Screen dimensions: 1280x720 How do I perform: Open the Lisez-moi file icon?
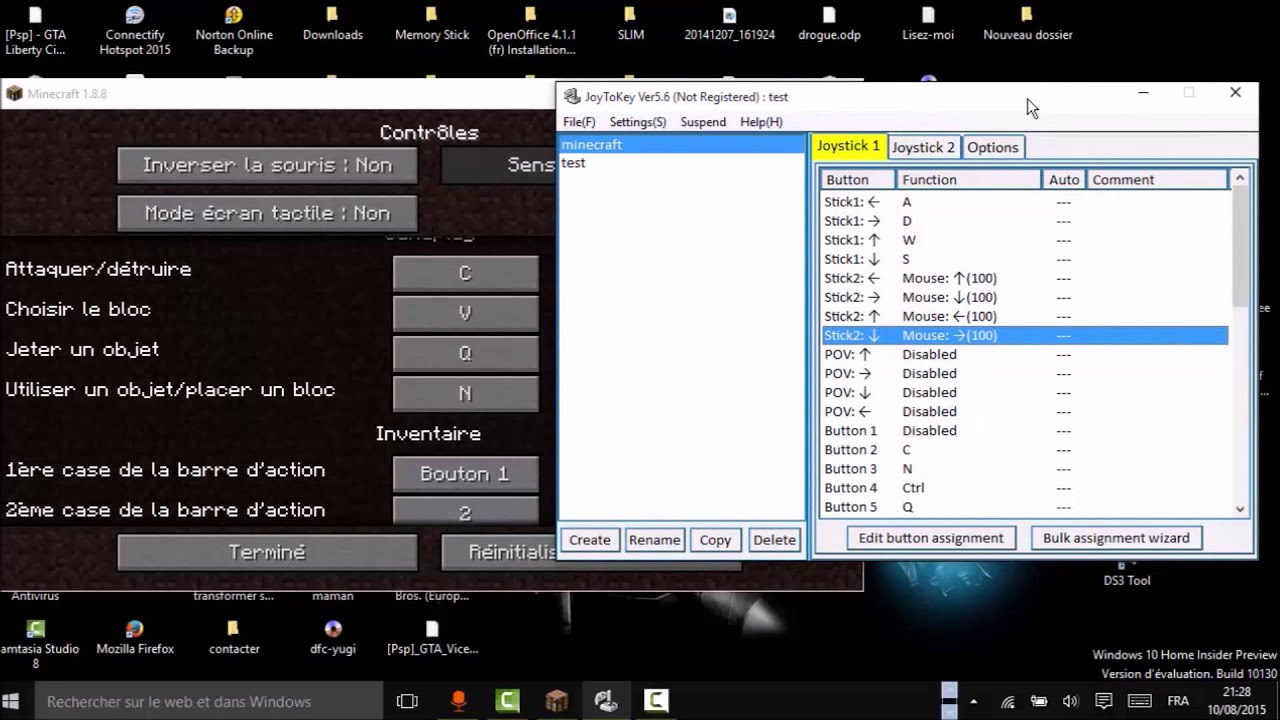[x=928, y=23]
